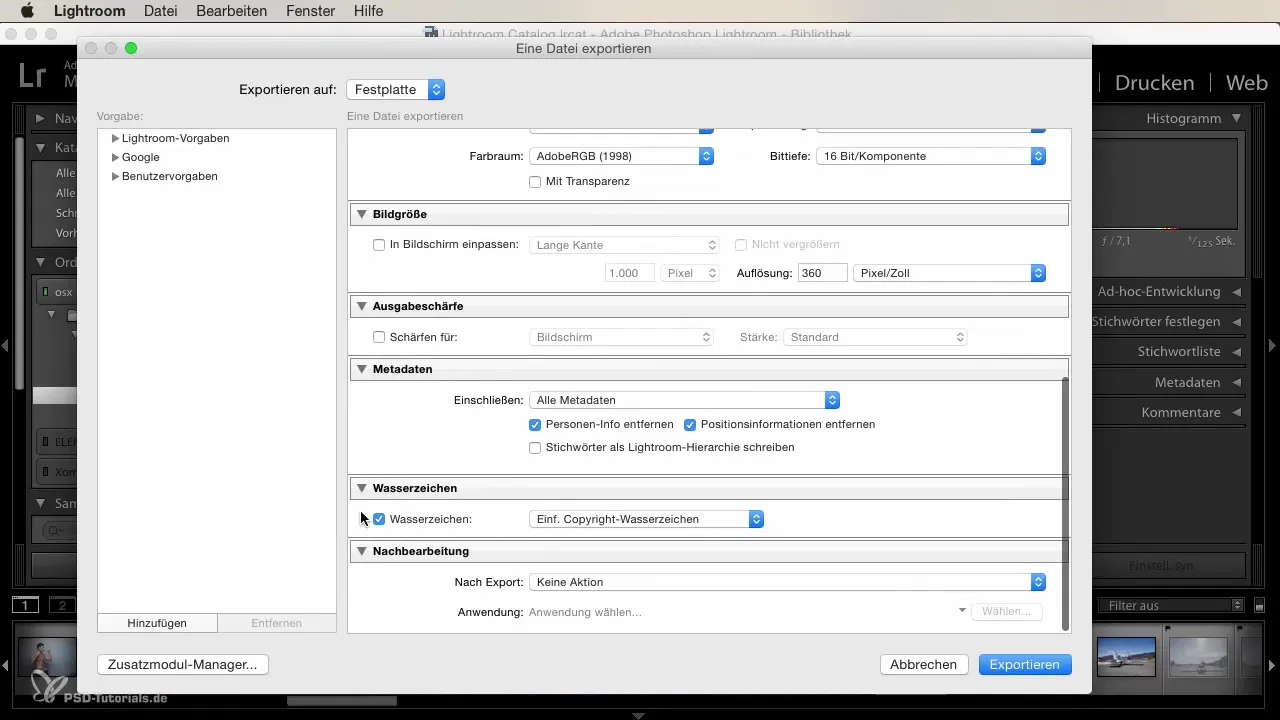Open the Nach Export Keine Aktion dropdown
The height and width of the screenshot is (720, 1280).
coord(787,582)
